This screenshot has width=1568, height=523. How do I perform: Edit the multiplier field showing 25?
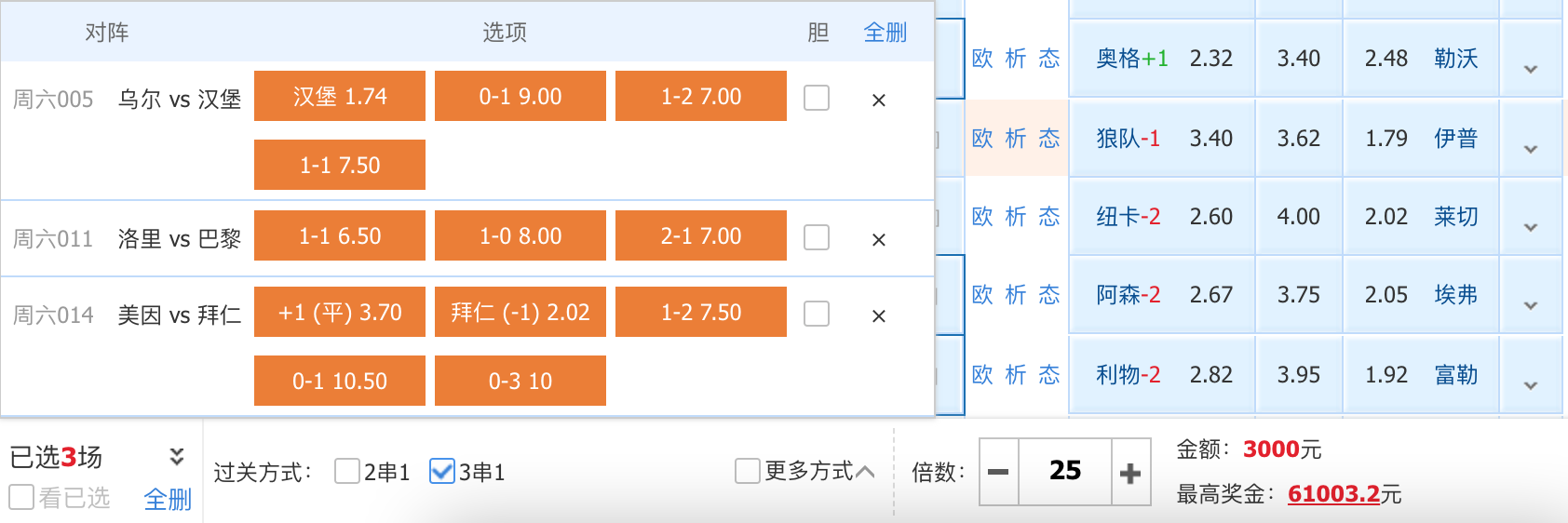[1065, 472]
